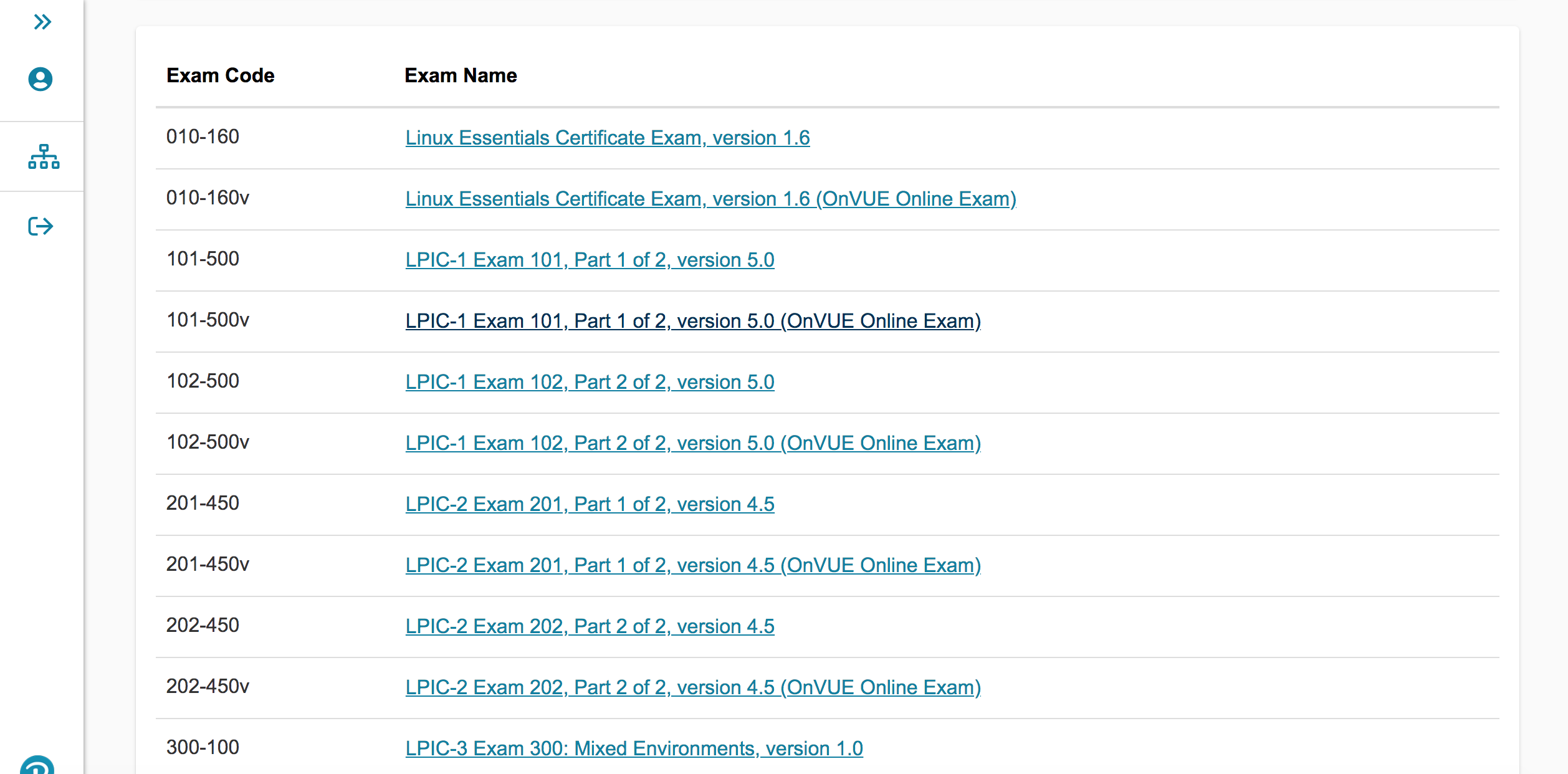Select exam code 102-500v cell
This screenshot has width=1568, height=774.
[208, 442]
